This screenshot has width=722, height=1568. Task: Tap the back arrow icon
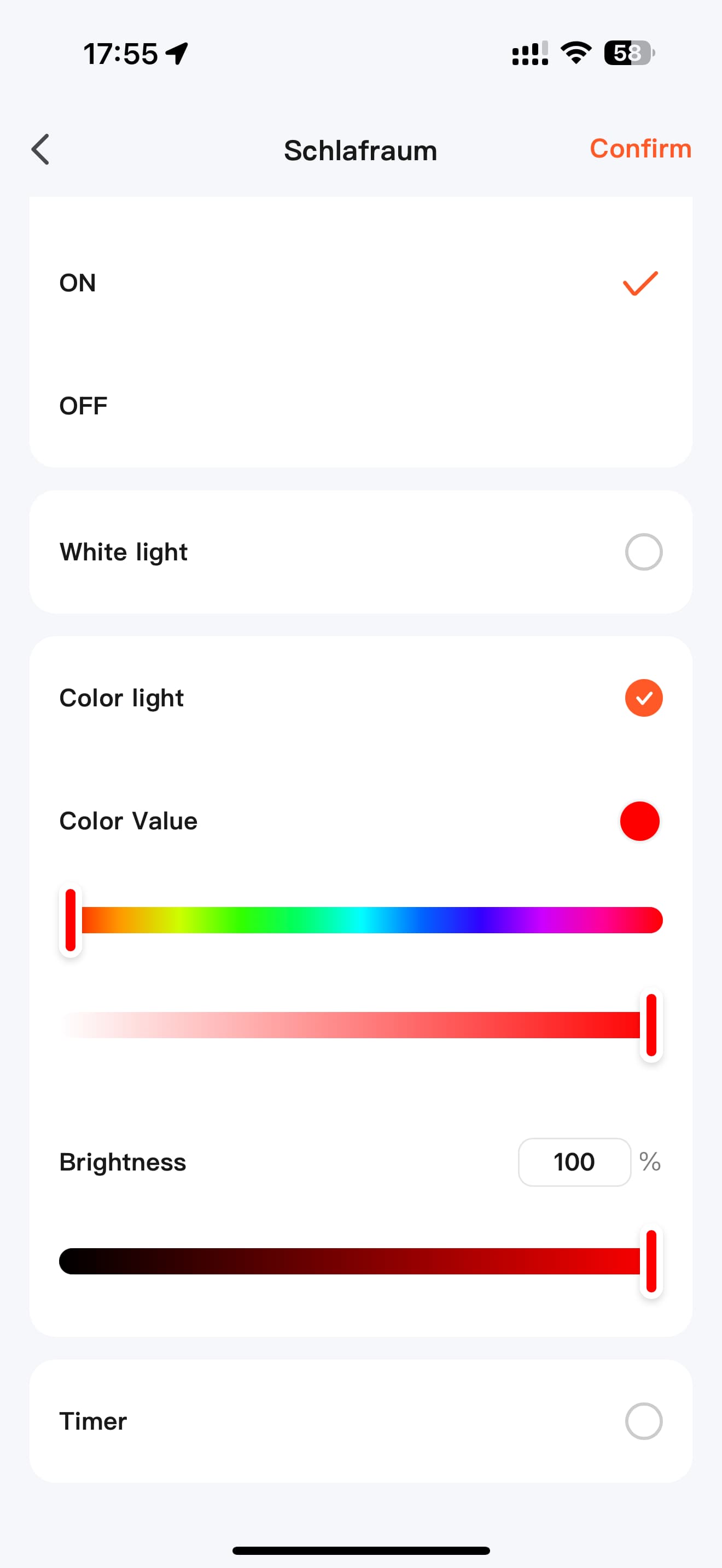tap(41, 150)
